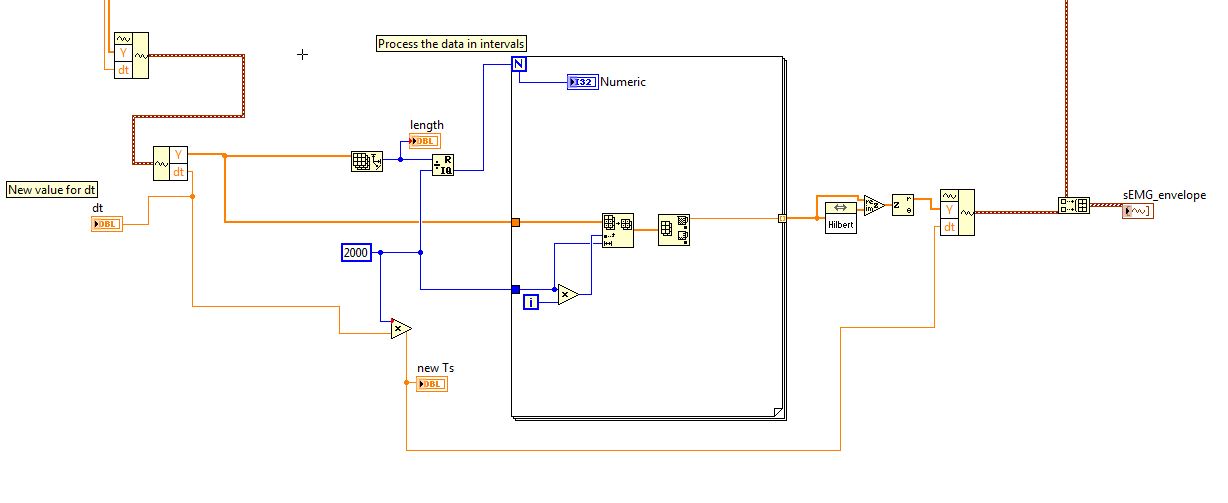This screenshot has width=1228, height=503.
Task: Click the loop count N terminal
Action: click(519, 64)
